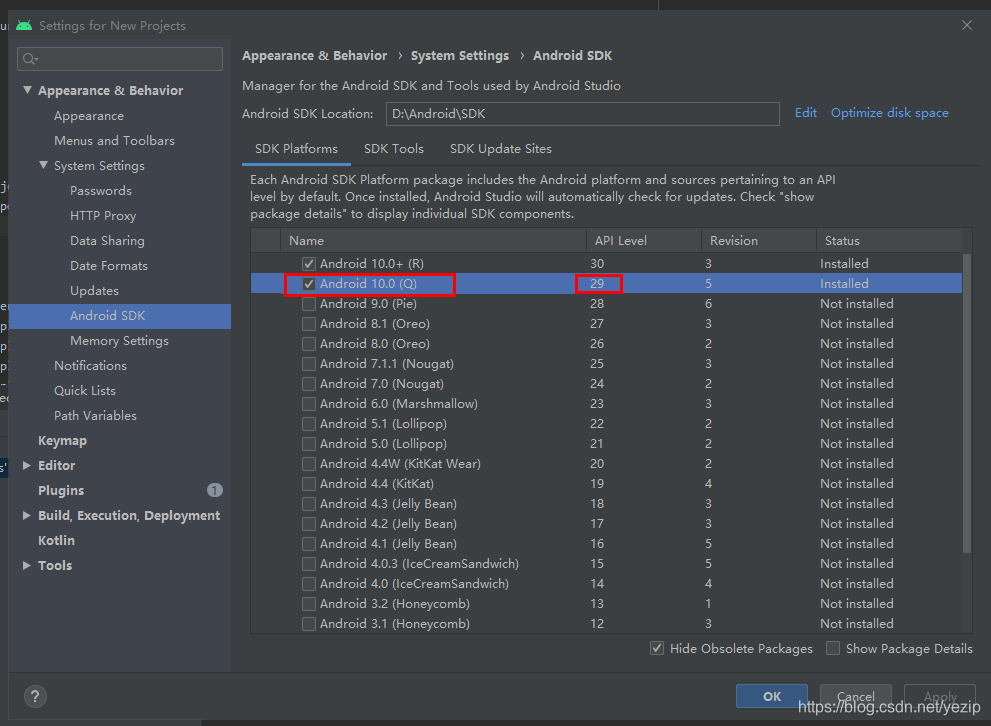Enable Show Package Details checkbox

[833, 648]
